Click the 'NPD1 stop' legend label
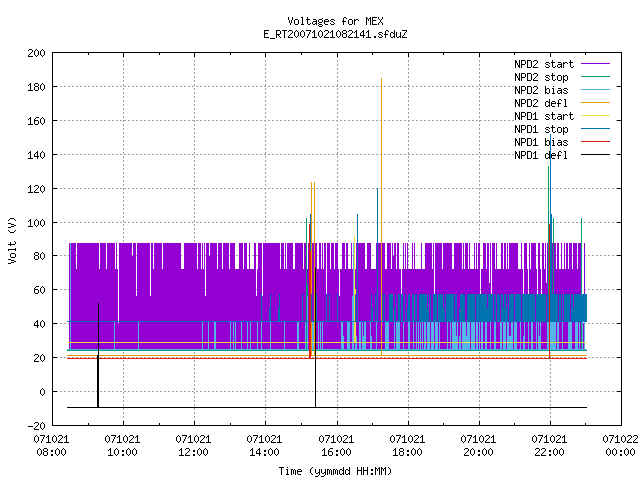Viewport: 640px width, 480px height. click(x=541, y=129)
